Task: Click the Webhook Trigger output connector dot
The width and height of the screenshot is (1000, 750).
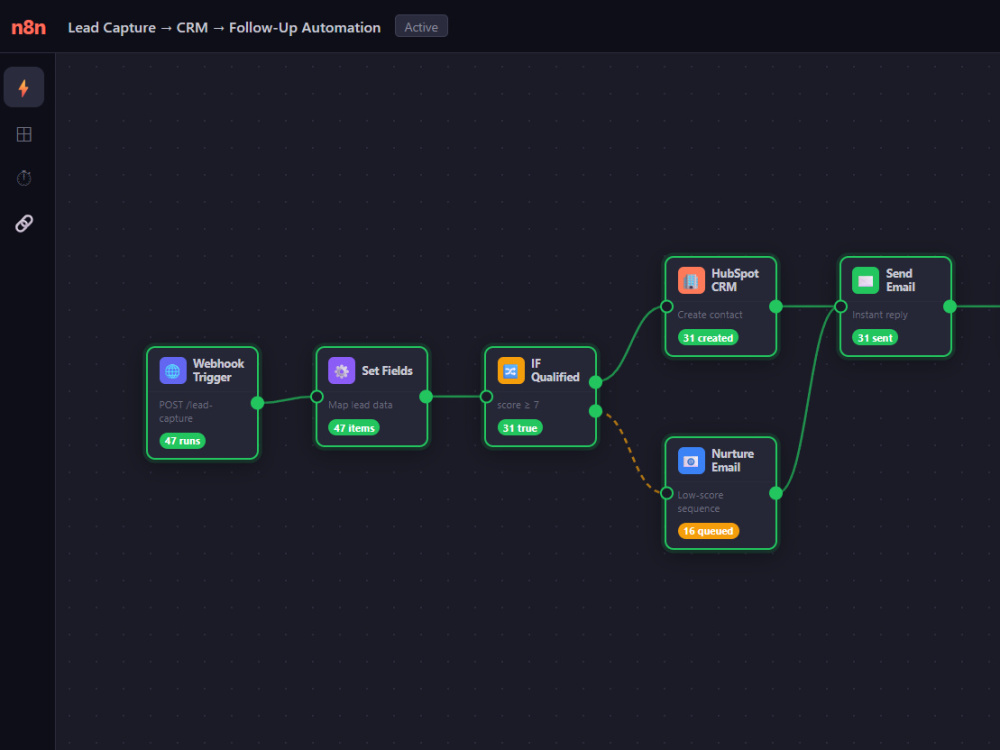Action: [x=258, y=403]
